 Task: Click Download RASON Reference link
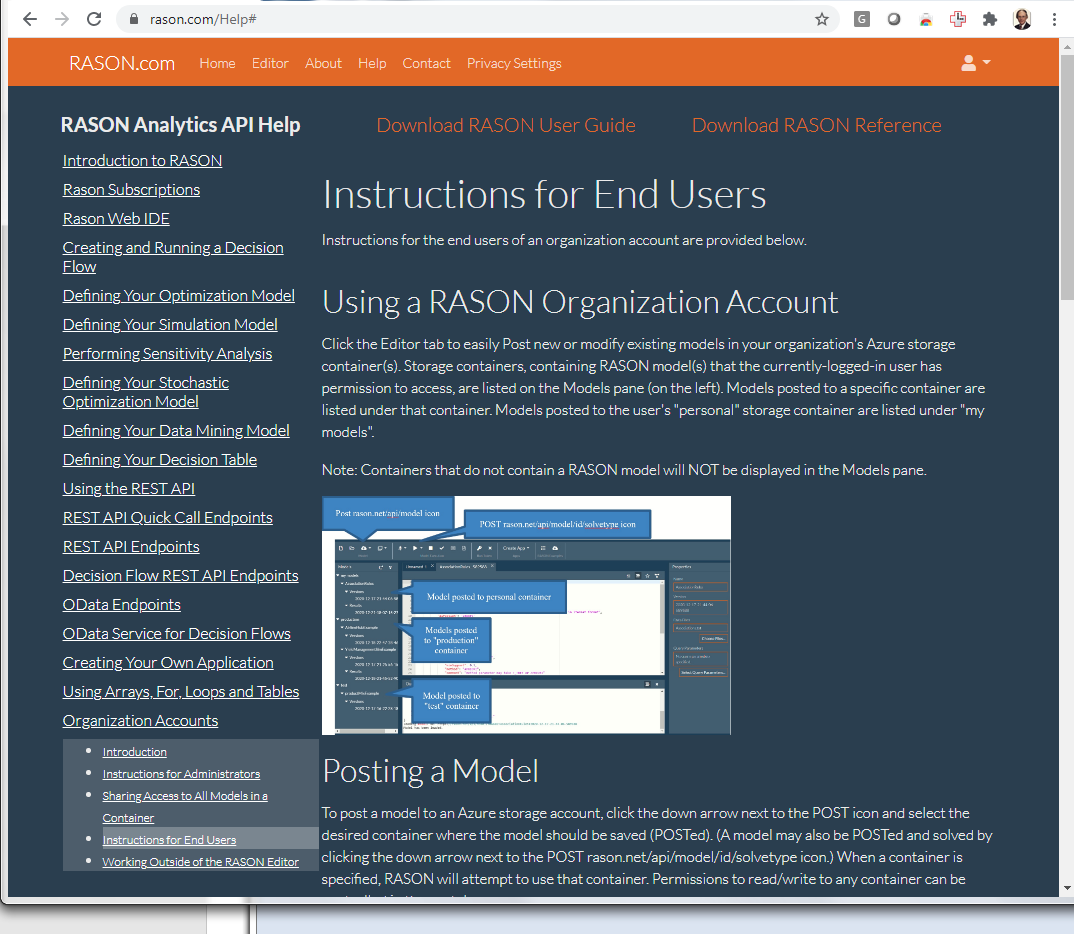click(x=816, y=125)
